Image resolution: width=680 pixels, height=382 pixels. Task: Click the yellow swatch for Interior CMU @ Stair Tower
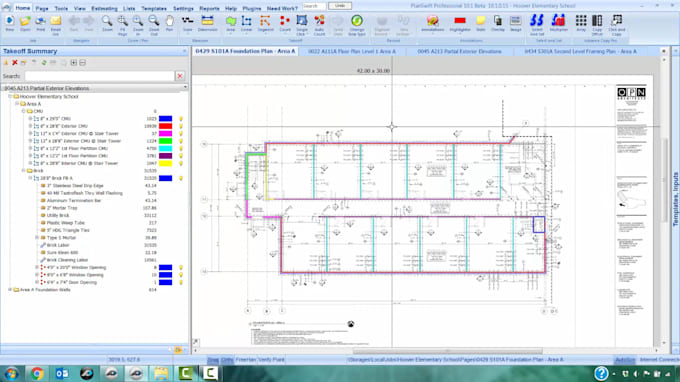pos(165,163)
